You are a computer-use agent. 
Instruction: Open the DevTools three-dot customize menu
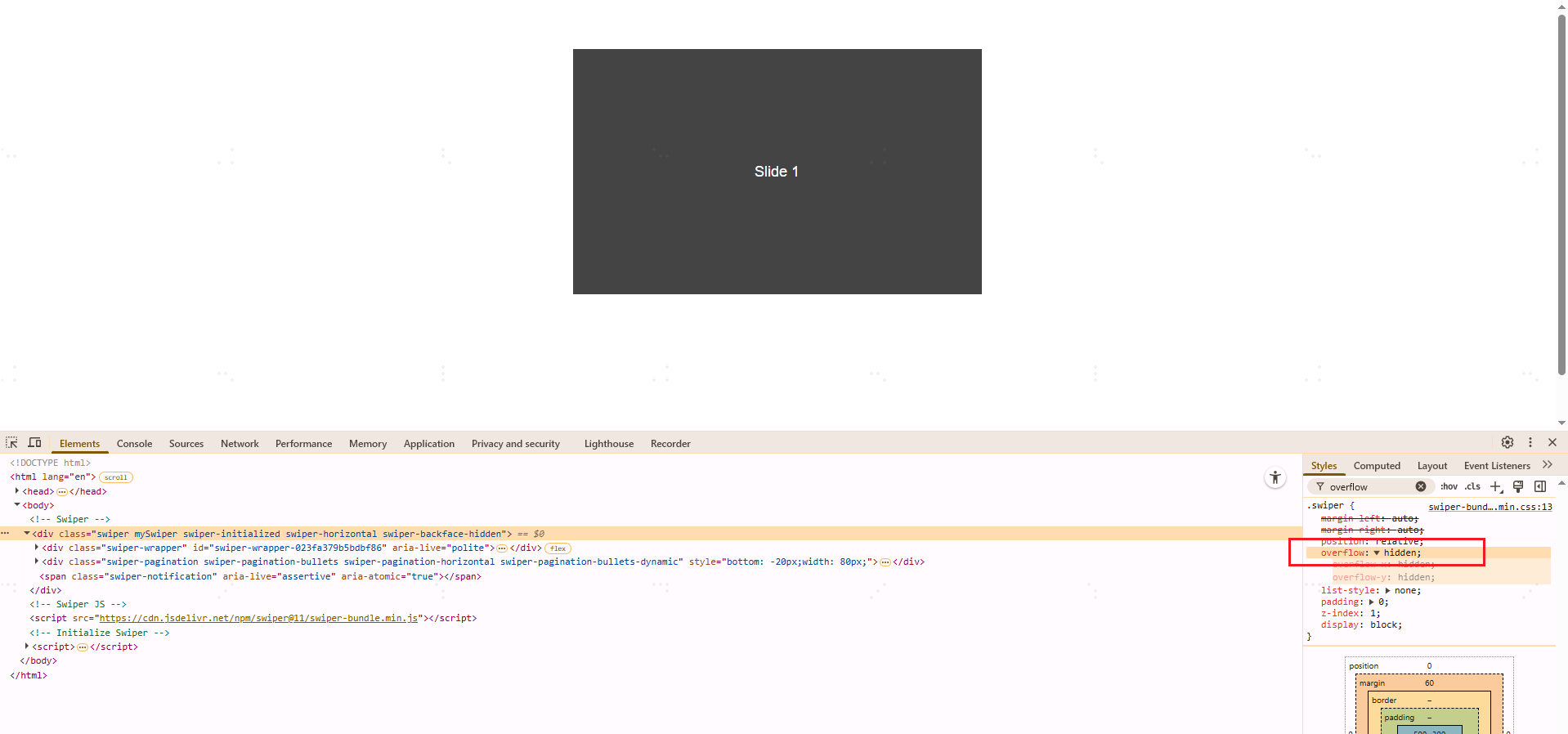click(1530, 442)
